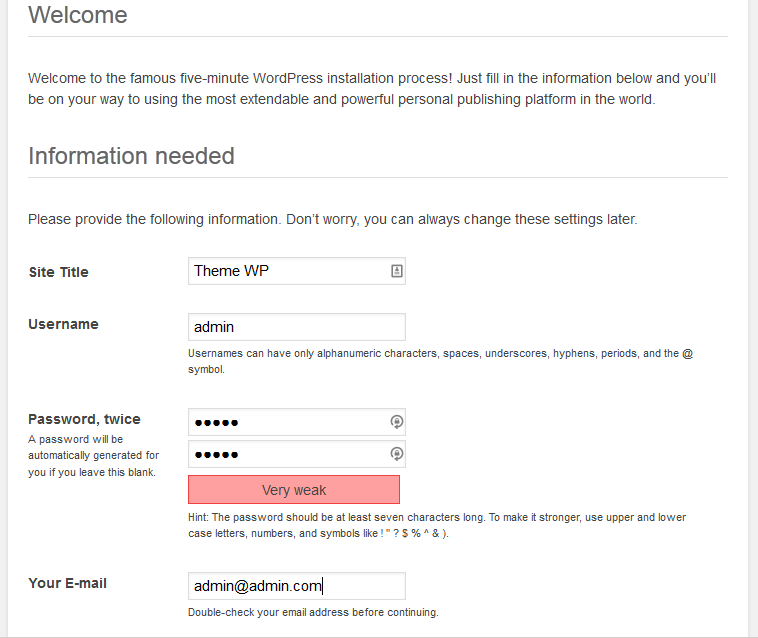Click the alphanumeric usernames hint text

tap(440, 361)
